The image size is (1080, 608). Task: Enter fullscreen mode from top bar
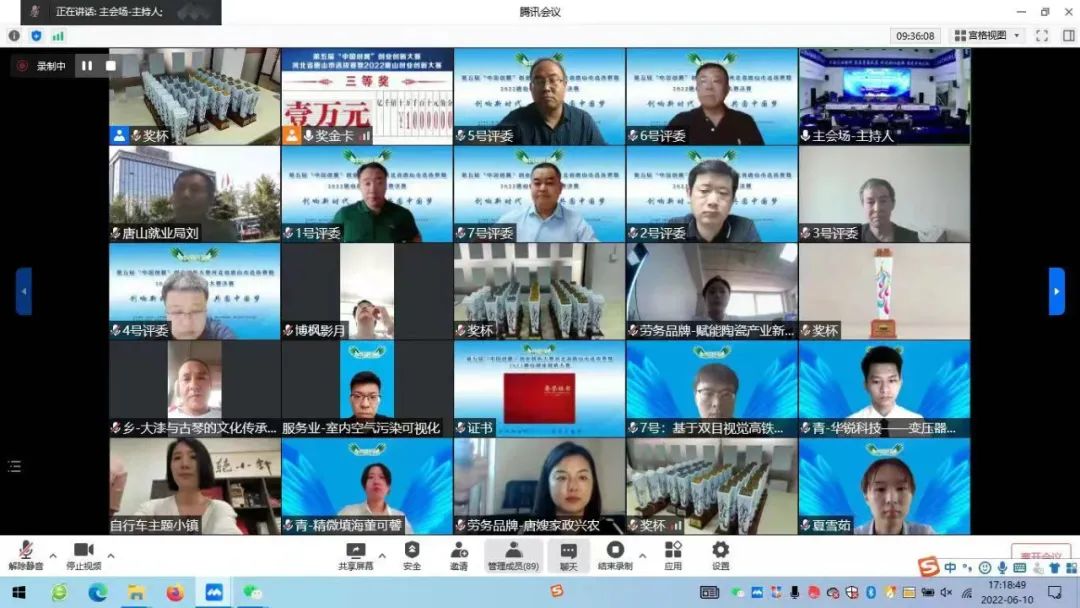[1041, 35]
